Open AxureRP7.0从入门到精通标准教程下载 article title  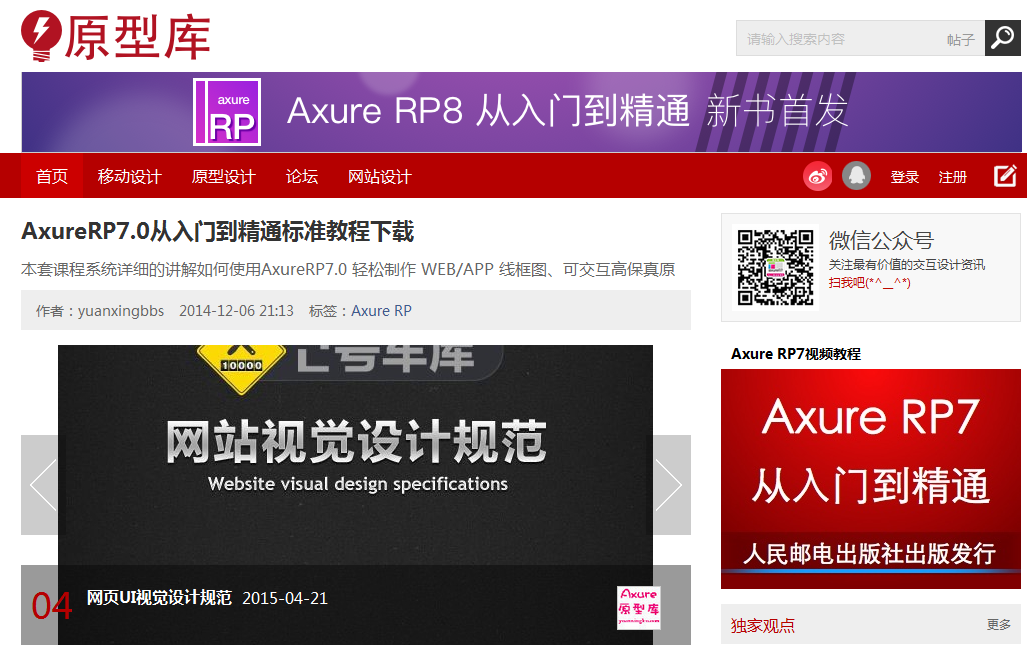(x=217, y=231)
